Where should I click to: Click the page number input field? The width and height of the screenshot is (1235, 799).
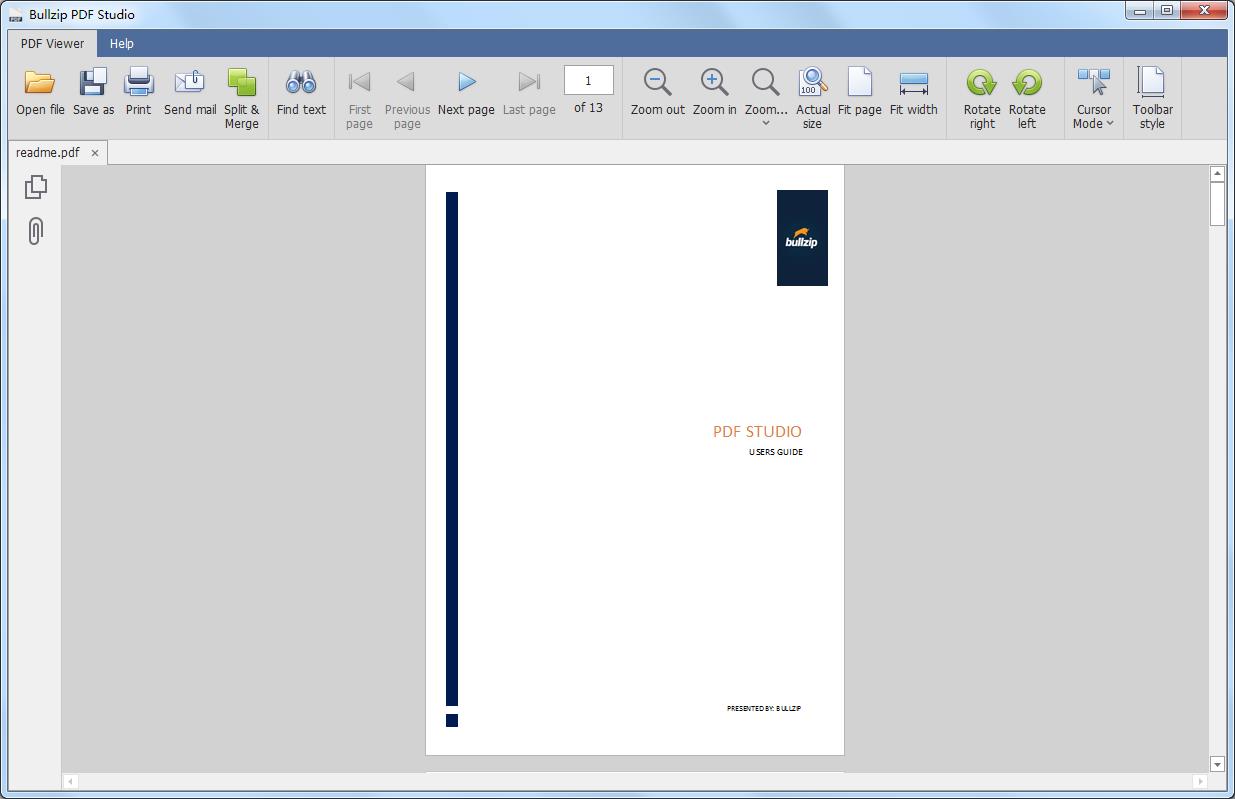tap(588, 81)
